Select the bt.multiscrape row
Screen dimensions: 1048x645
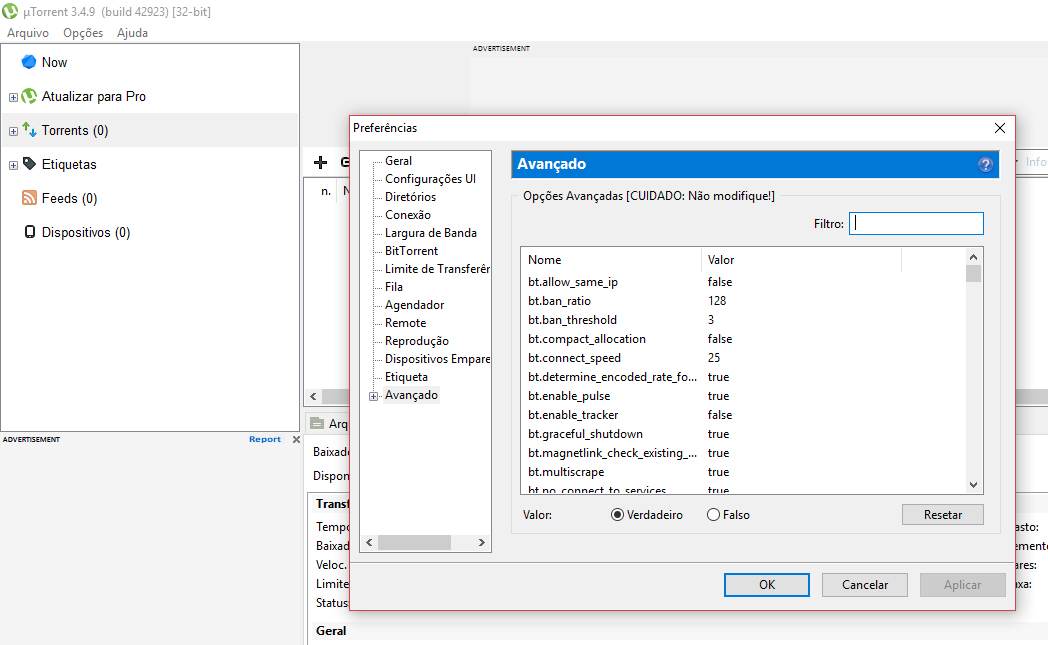pos(743,472)
